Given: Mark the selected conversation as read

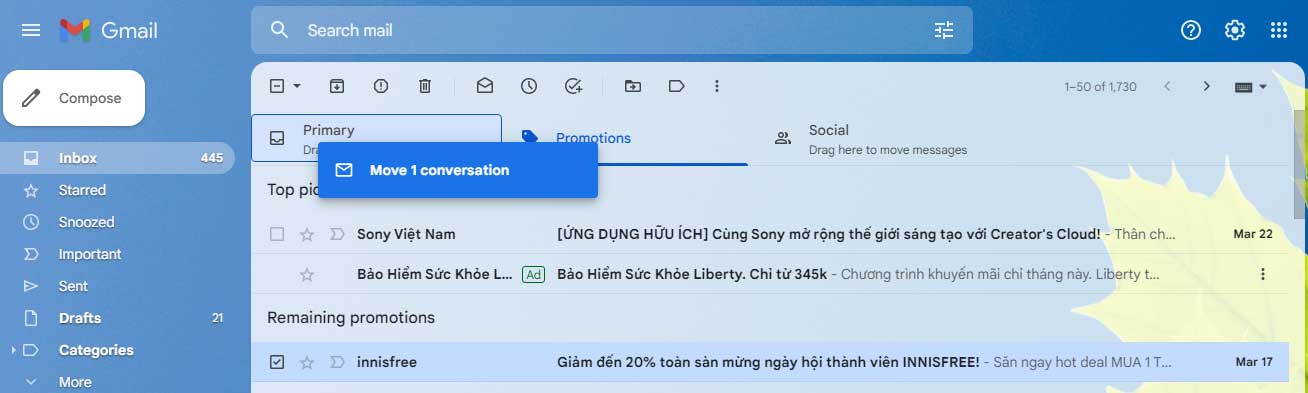Looking at the screenshot, I should pyautogui.click(x=485, y=86).
